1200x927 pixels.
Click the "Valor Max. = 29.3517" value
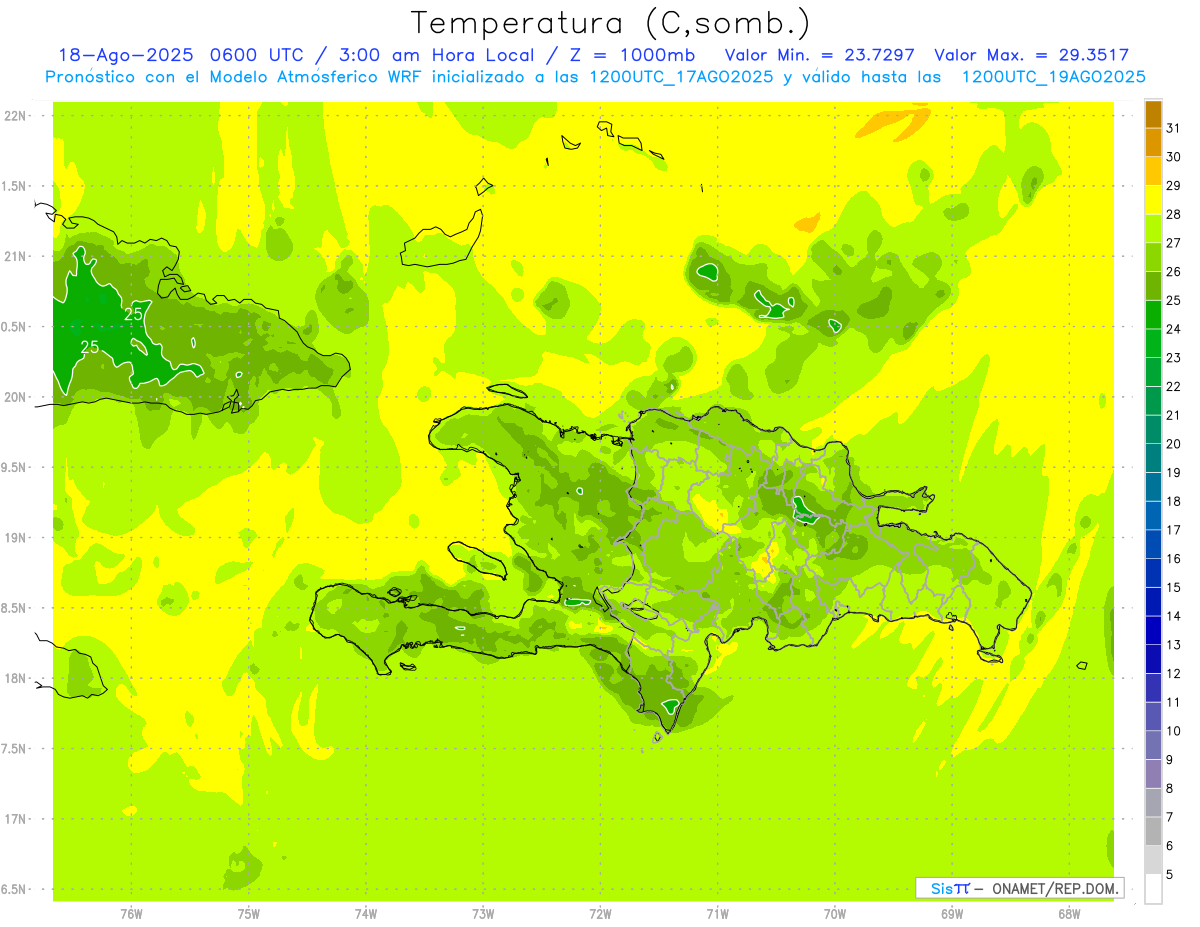click(1031, 55)
